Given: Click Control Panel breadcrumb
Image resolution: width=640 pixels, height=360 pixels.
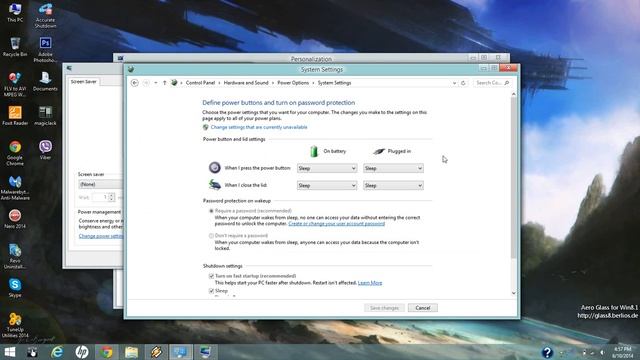Looking at the screenshot, I should click(x=200, y=83).
